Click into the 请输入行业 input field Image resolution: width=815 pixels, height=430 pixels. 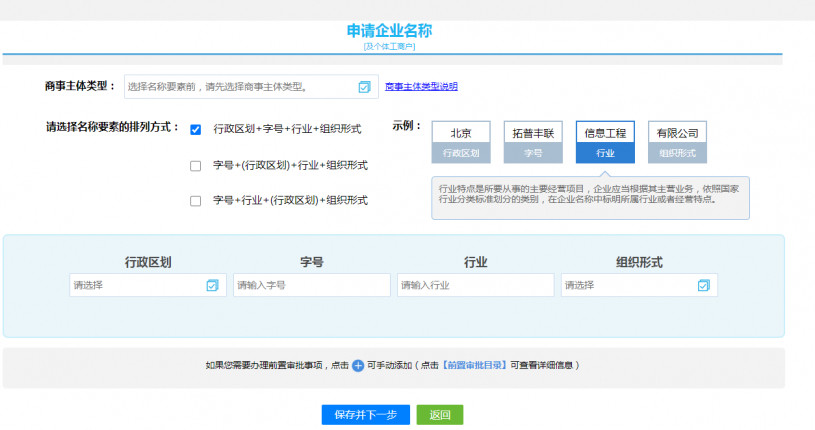tap(475, 285)
